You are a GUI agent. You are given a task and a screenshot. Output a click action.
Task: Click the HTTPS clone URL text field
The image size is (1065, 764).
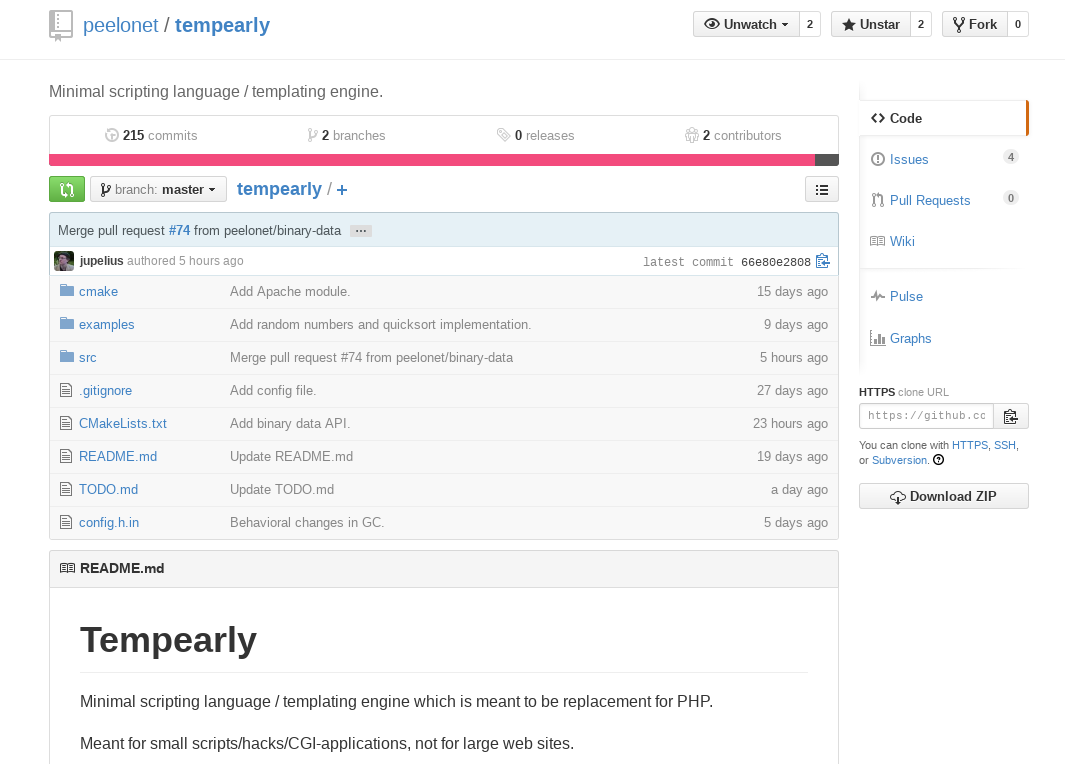tap(926, 416)
